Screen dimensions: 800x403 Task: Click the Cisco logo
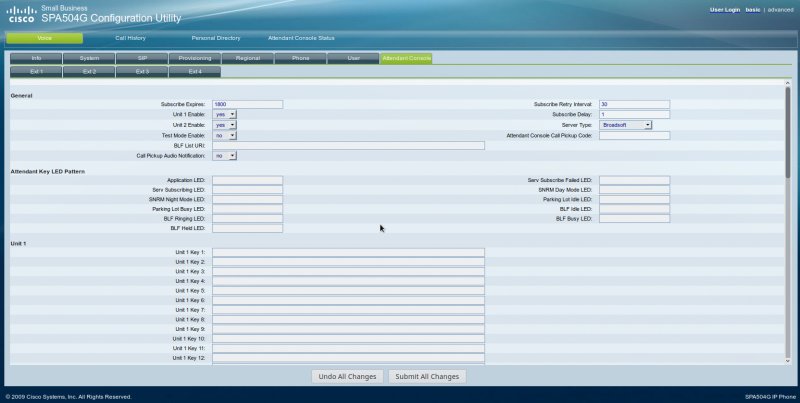[21, 15]
